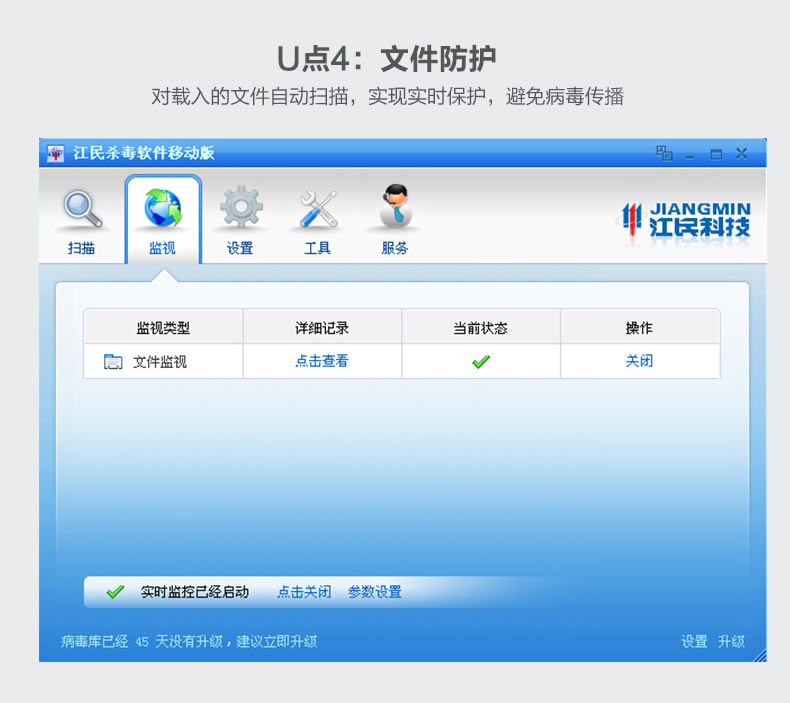Click the 实时监控已经启动 status text
The image size is (790, 703).
(195, 592)
